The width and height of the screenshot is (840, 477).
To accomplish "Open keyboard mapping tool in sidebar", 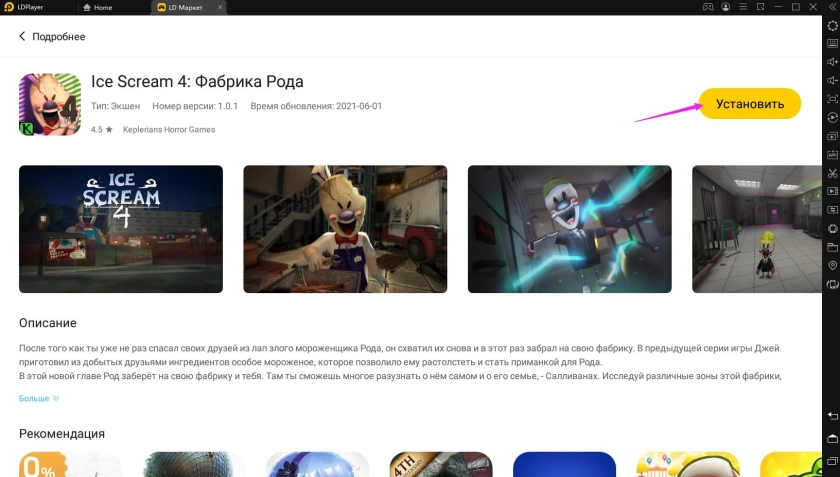I will [832, 44].
